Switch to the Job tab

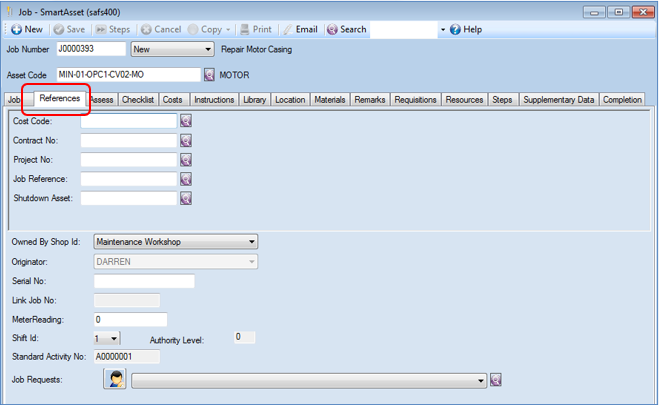coord(14,100)
